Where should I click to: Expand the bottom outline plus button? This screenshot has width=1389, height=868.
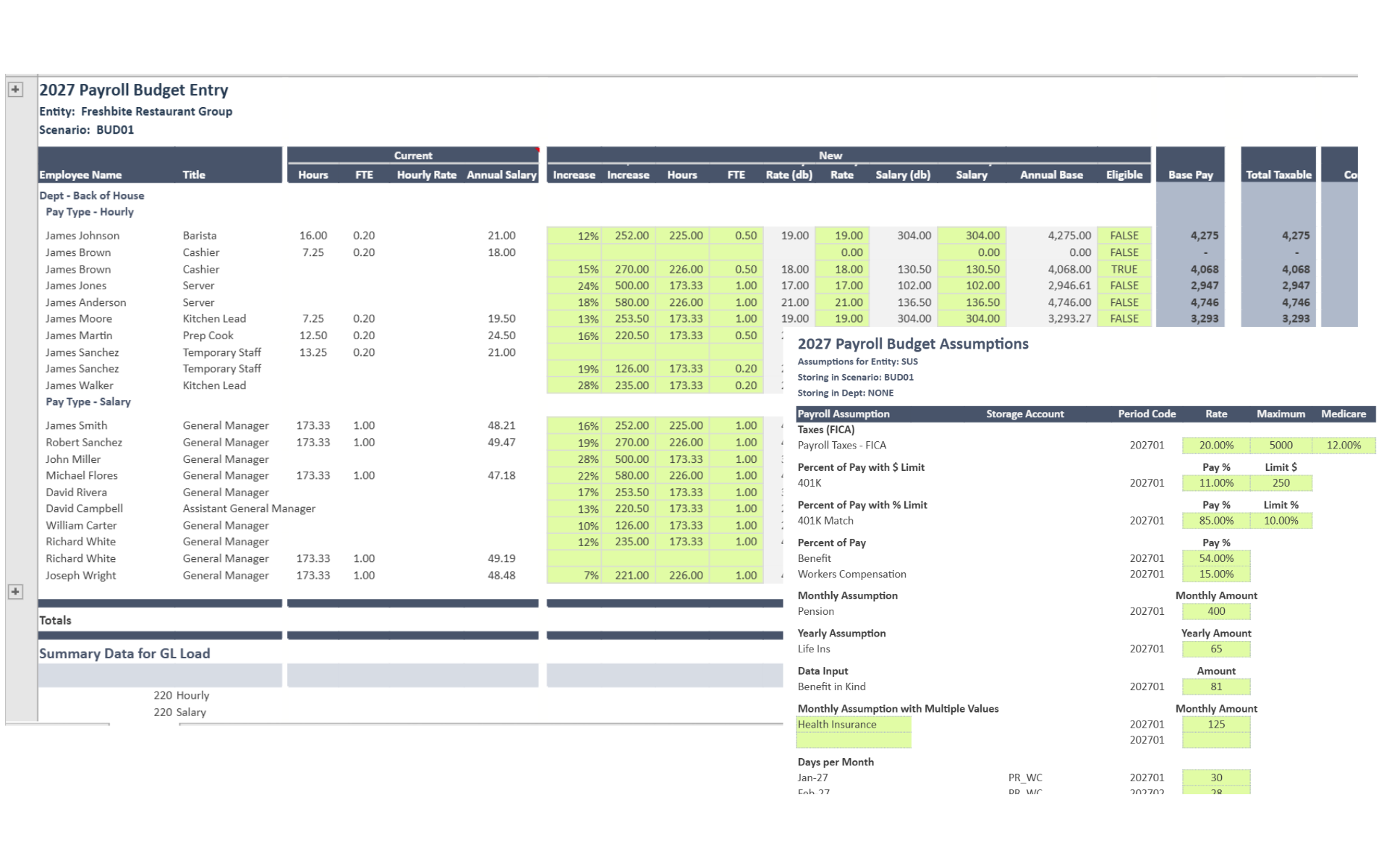click(15, 592)
